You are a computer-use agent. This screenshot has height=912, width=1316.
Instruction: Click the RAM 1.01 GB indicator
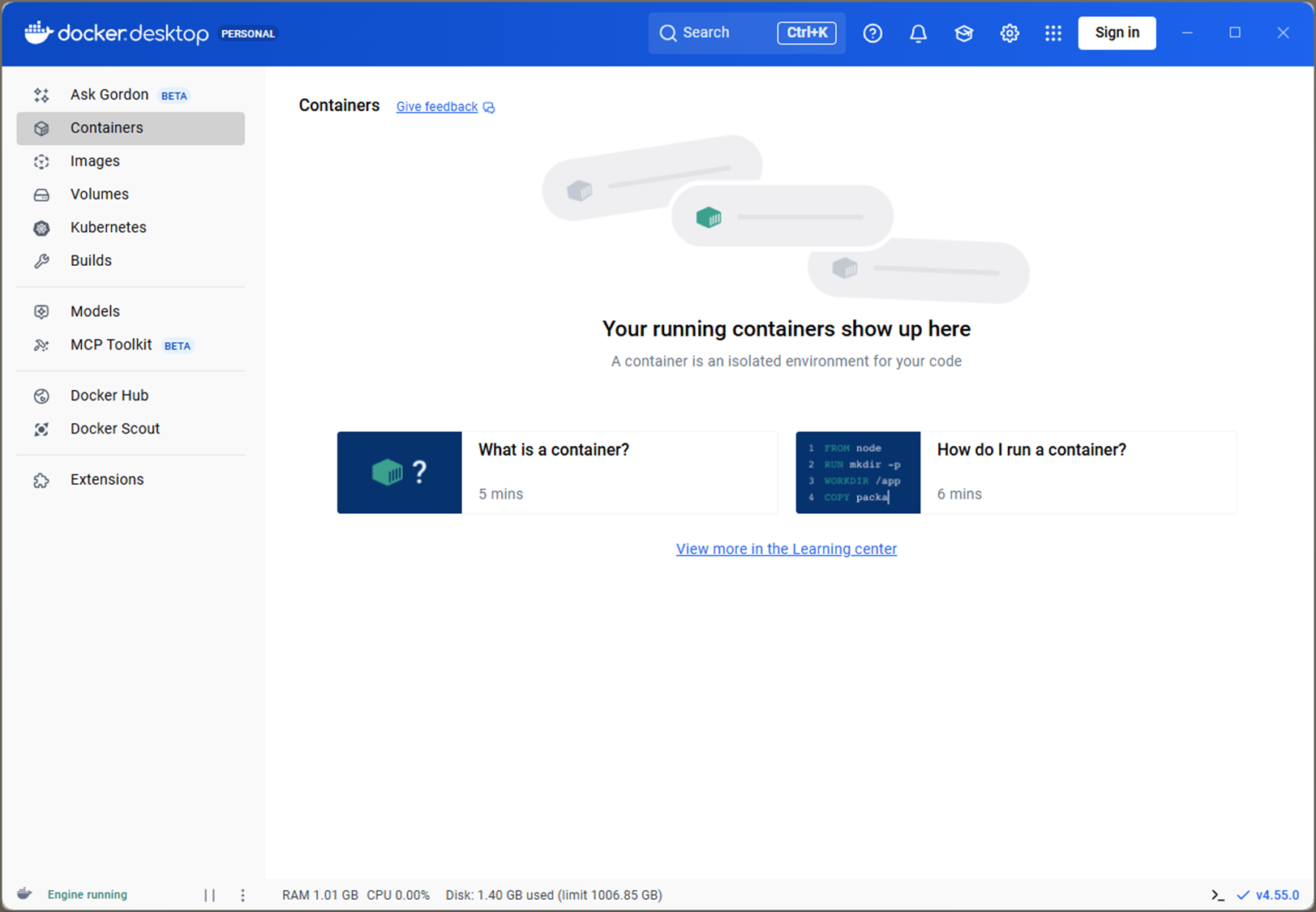(x=320, y=895)
